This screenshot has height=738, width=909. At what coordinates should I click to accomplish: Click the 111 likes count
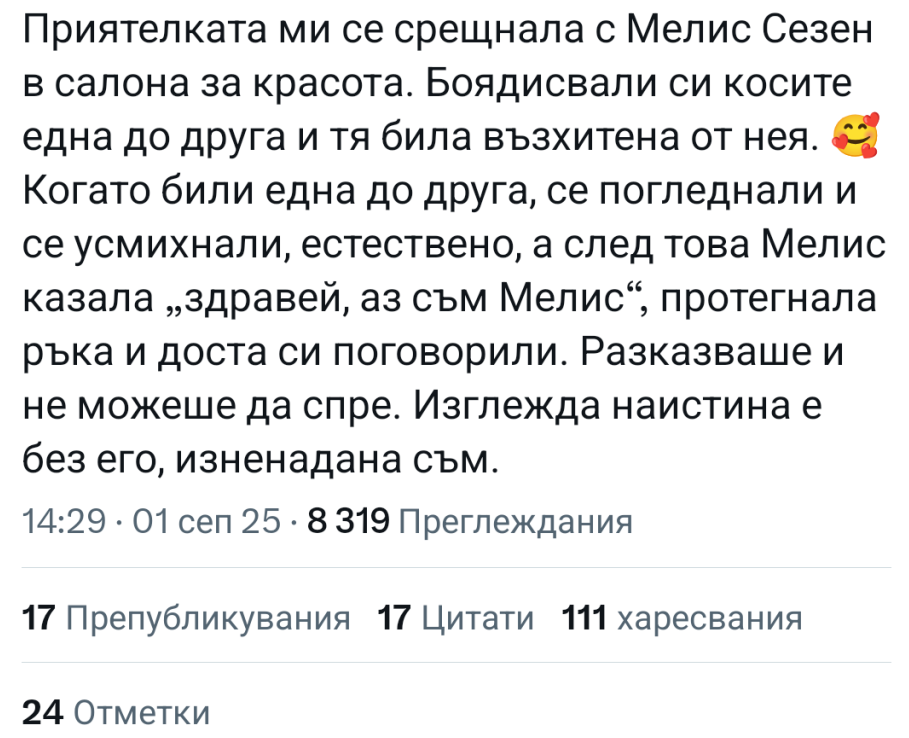[x=585, y=619]
